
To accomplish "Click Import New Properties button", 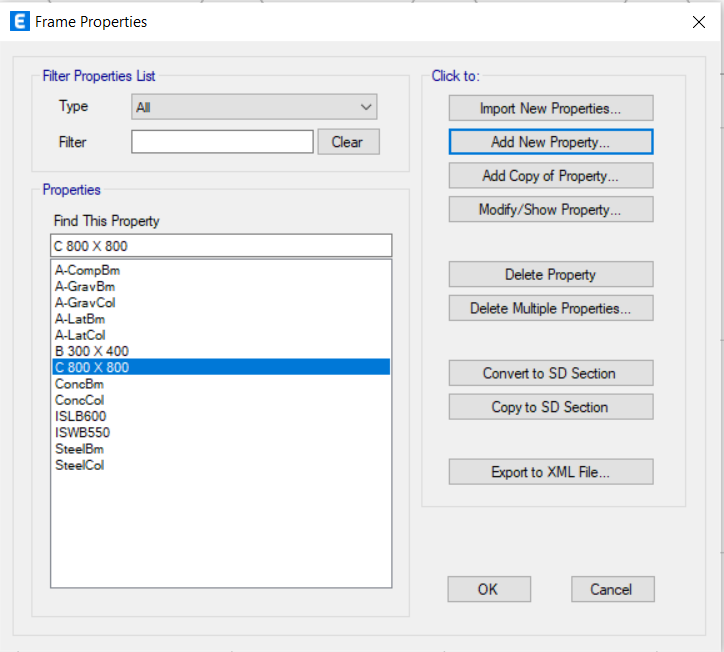I will 551,108.
